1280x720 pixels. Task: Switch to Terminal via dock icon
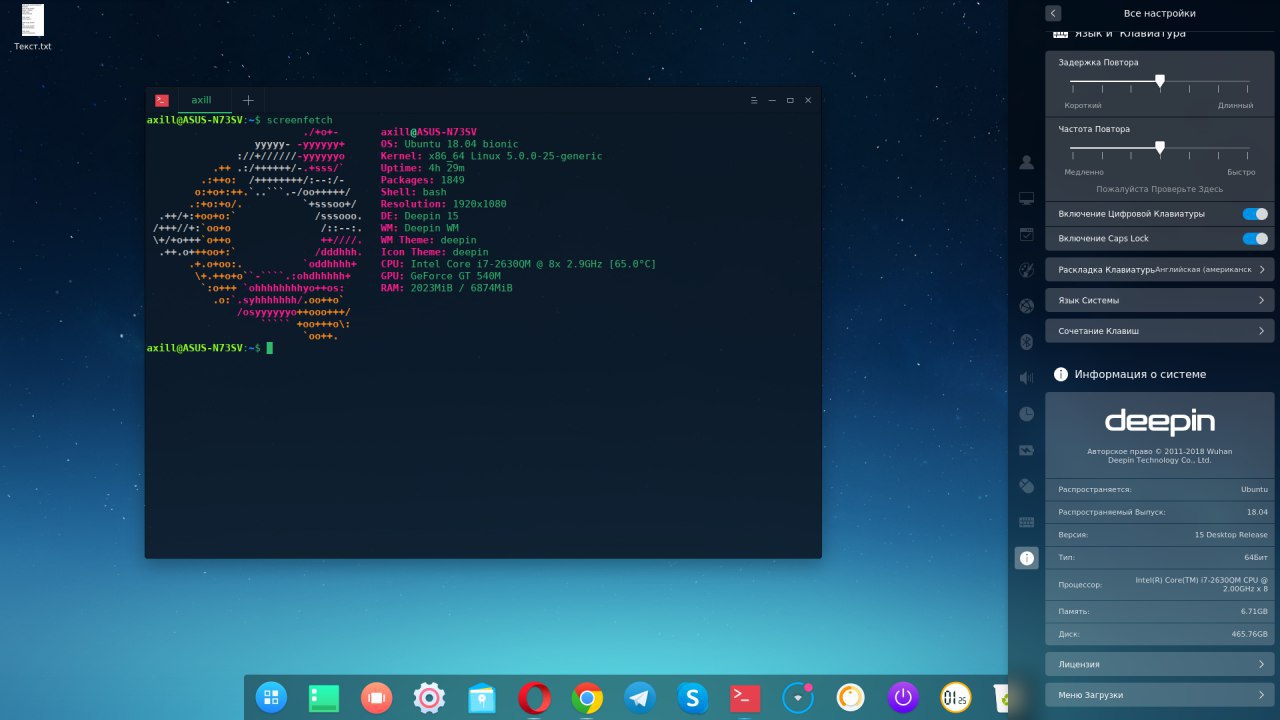click(745, 697)
